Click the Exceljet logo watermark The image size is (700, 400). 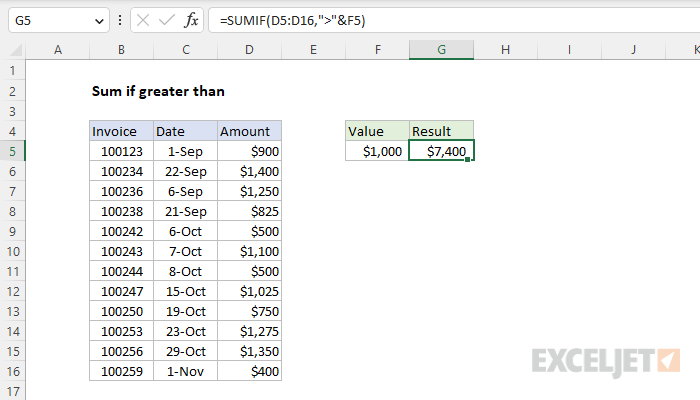pos(606,361)
